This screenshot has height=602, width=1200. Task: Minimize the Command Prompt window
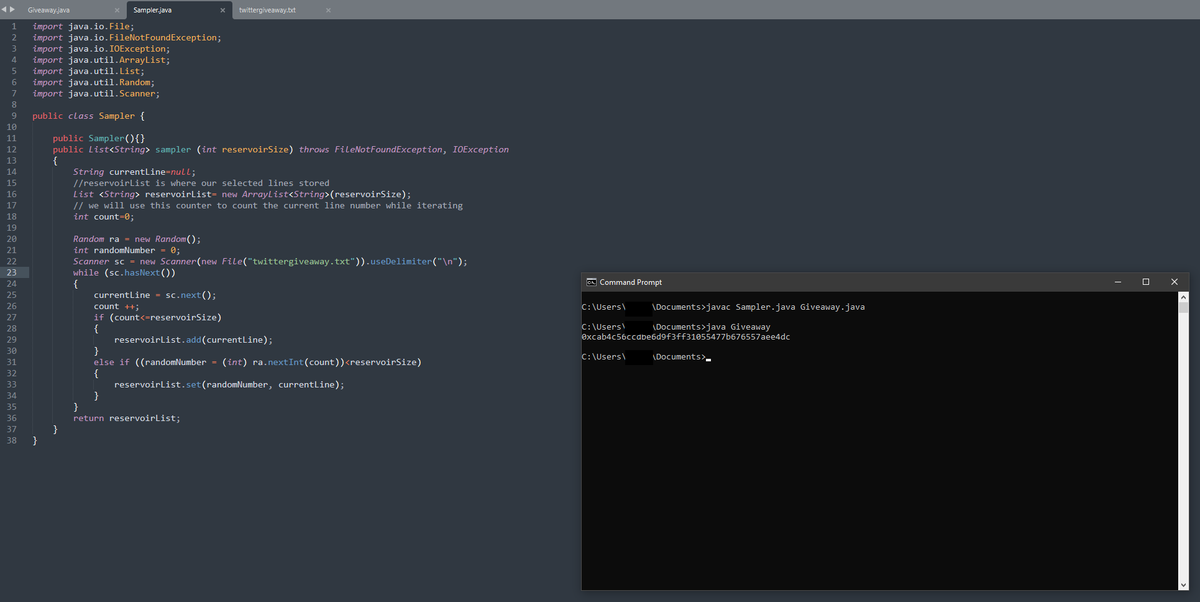point(1118,282)
